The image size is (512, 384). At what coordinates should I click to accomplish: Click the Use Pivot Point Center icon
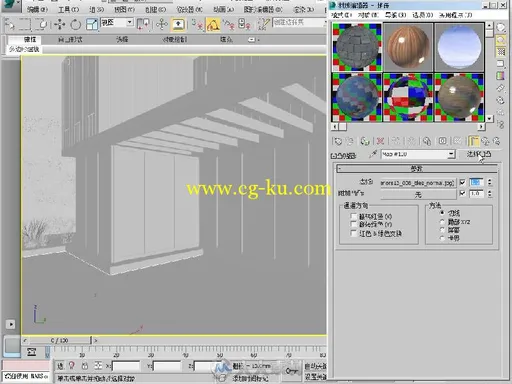143,24
